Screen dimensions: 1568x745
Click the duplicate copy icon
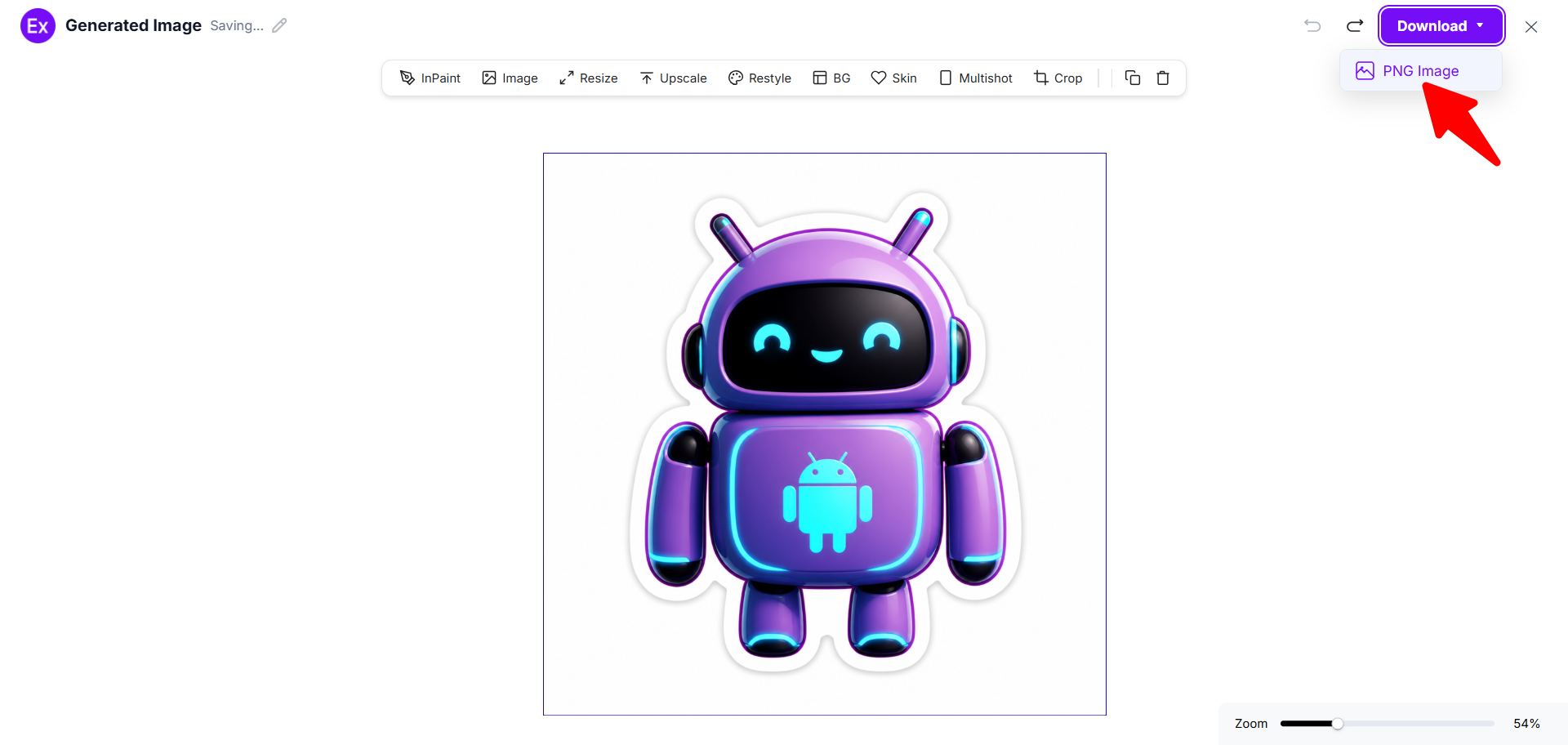1133,78
